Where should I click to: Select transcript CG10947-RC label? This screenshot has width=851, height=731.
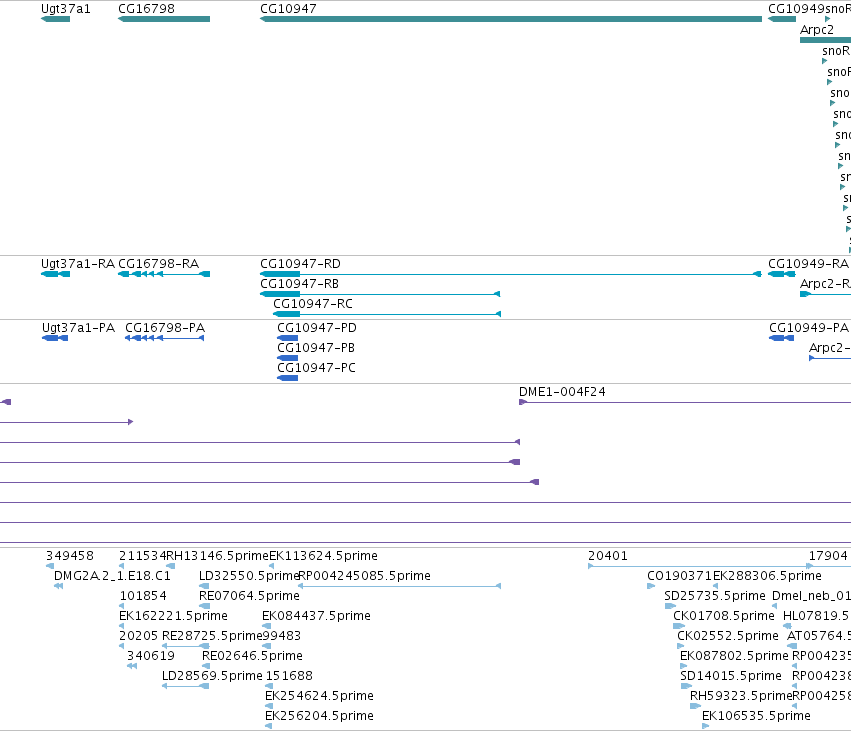pos(313,304)
